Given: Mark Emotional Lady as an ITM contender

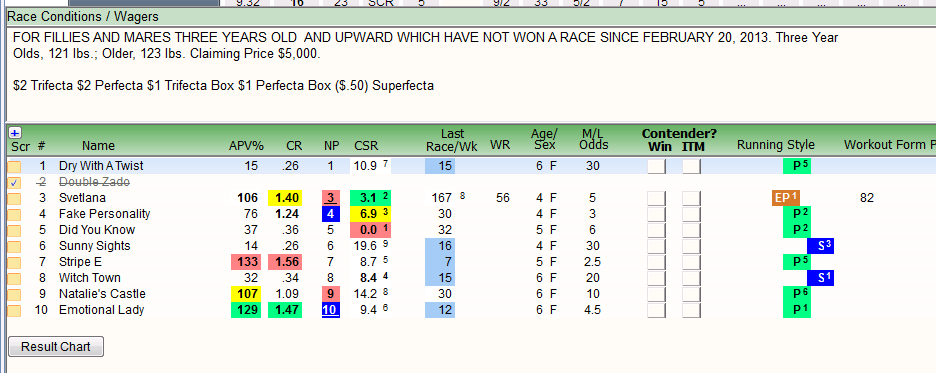Looking at the screenshot, I should (x=691, y=310).
